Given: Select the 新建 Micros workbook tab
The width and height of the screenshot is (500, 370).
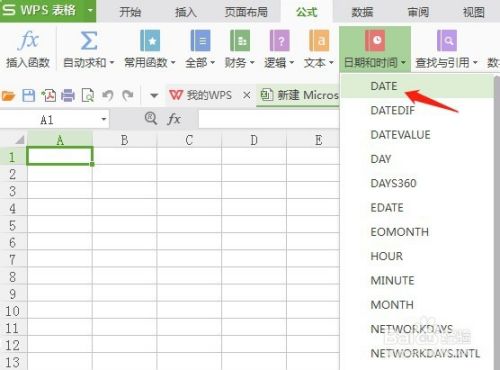Looking at the screenshot, I should pyautogui.click(x=299, y=95).
